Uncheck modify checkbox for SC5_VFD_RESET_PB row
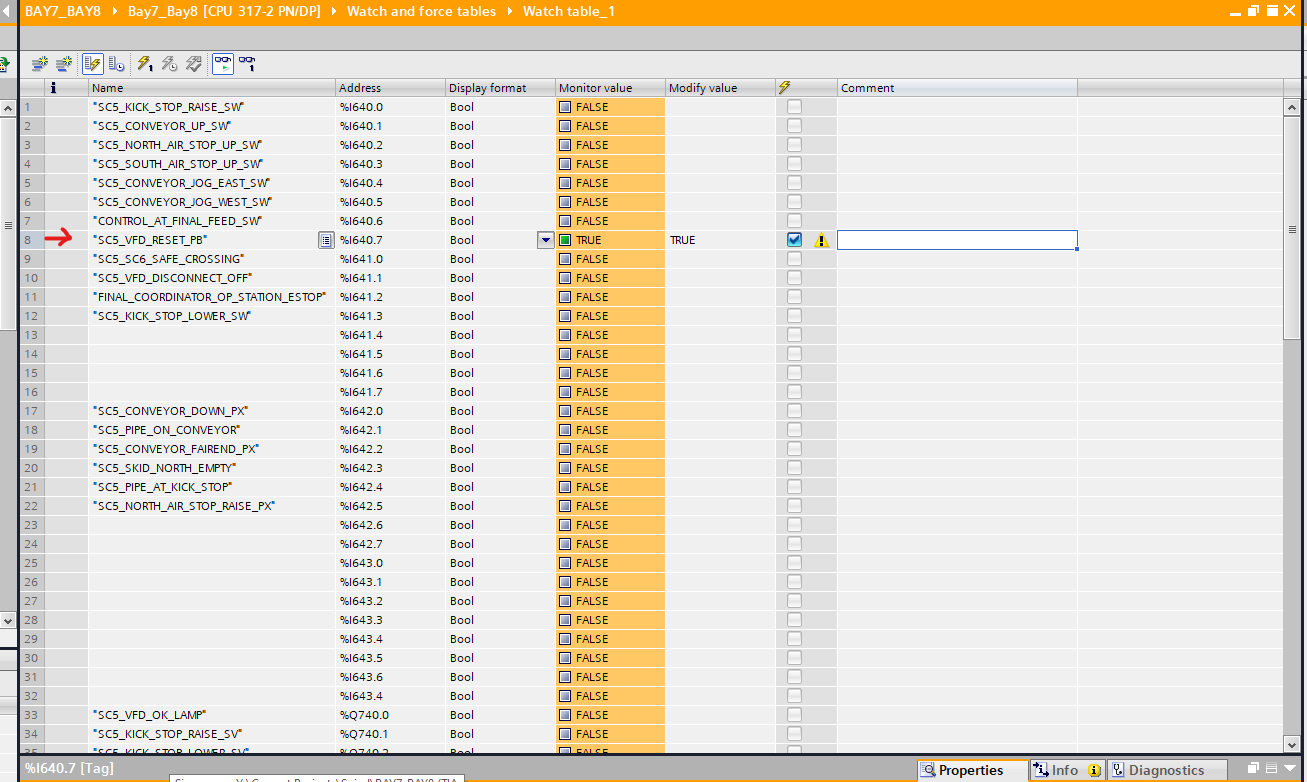Image resolution: width=1307 pixels, height=782 pixels. pyautogui.click(x=794, y=240)
